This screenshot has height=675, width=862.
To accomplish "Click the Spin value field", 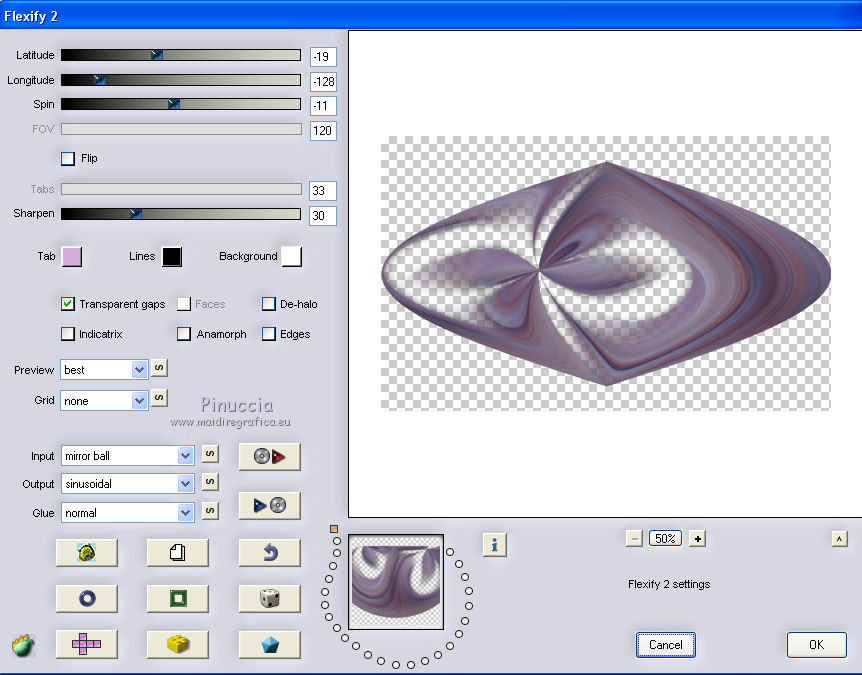I will [x=323, y=106].
